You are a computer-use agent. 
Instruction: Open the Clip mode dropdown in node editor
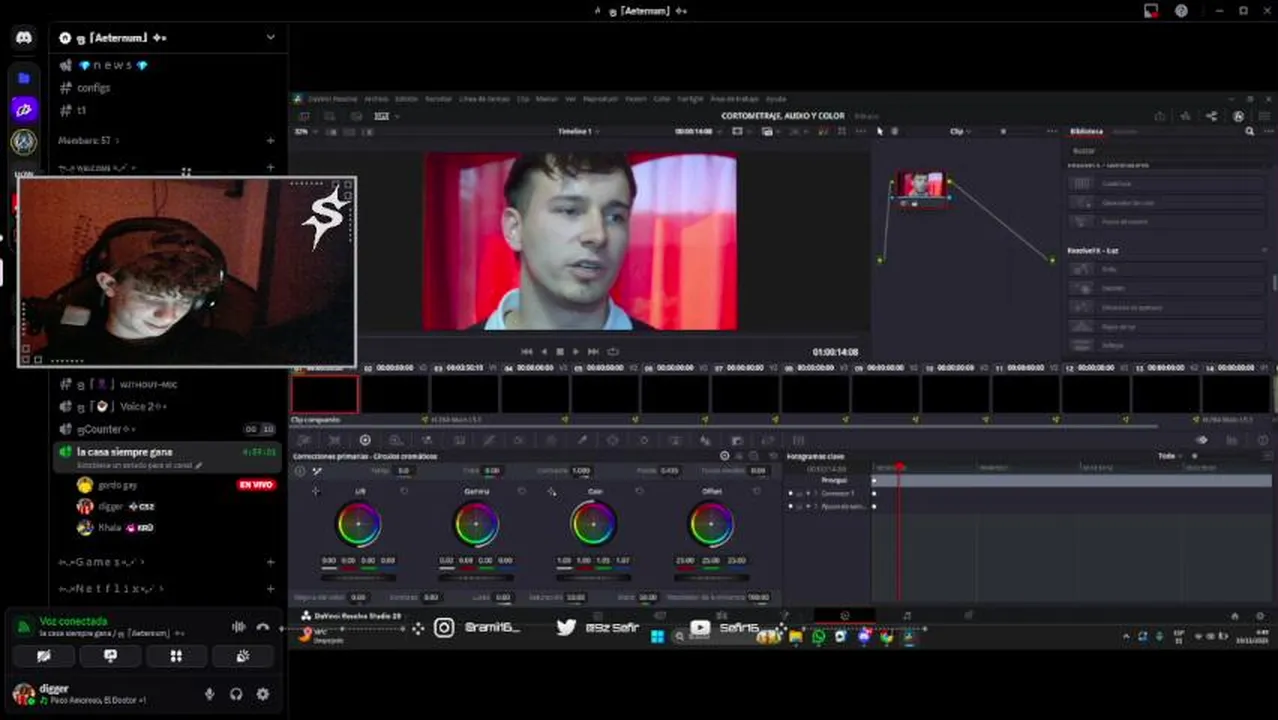[x=960, y=132]
